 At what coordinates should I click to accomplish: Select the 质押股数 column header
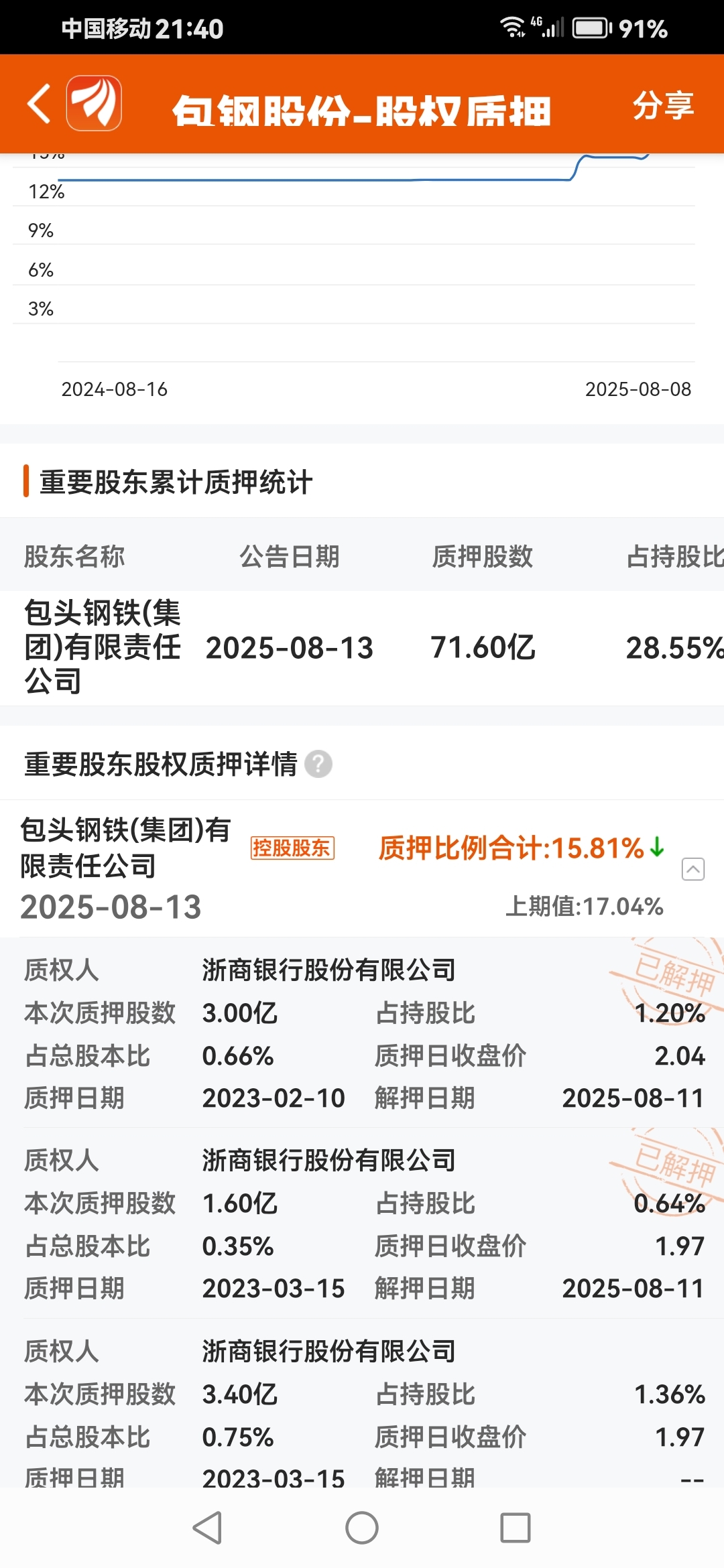(x=483, y=556)
